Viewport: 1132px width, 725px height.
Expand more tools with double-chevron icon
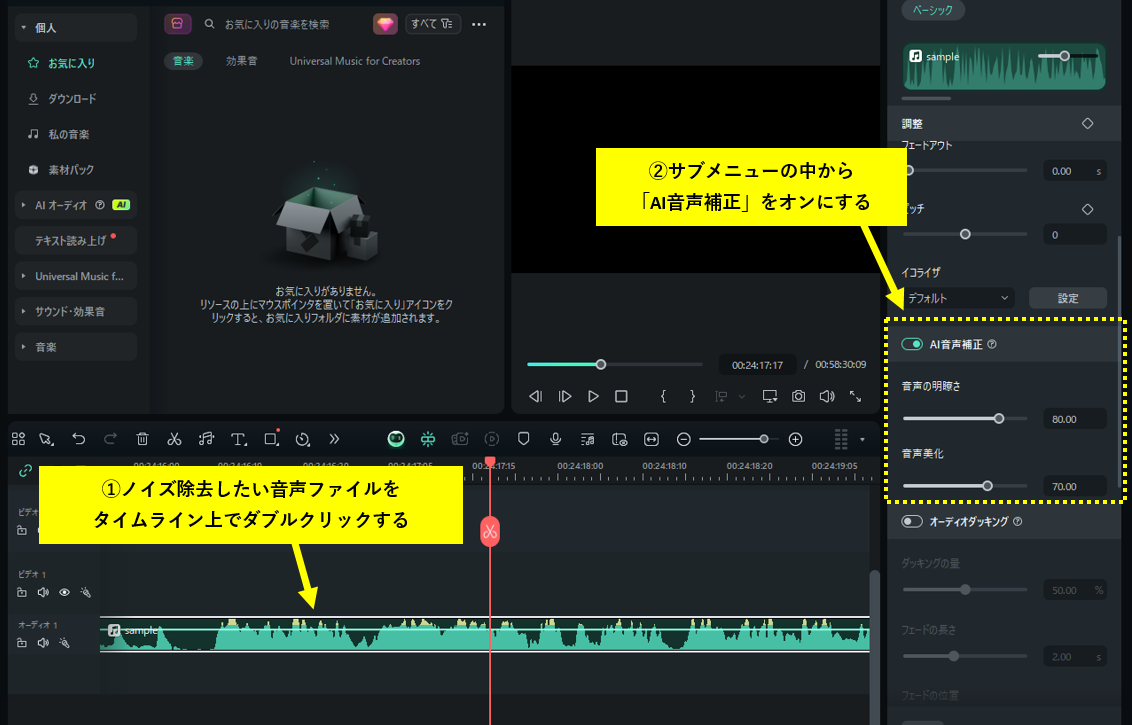coord(334,439)
